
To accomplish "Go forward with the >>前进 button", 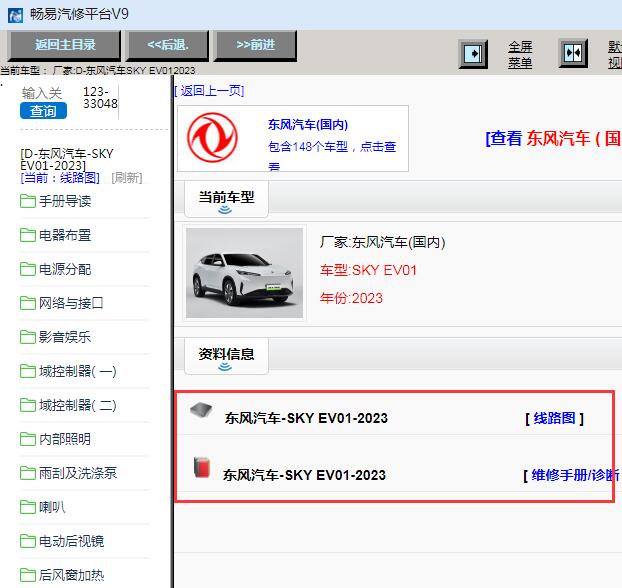I will [x=255, y=45].
